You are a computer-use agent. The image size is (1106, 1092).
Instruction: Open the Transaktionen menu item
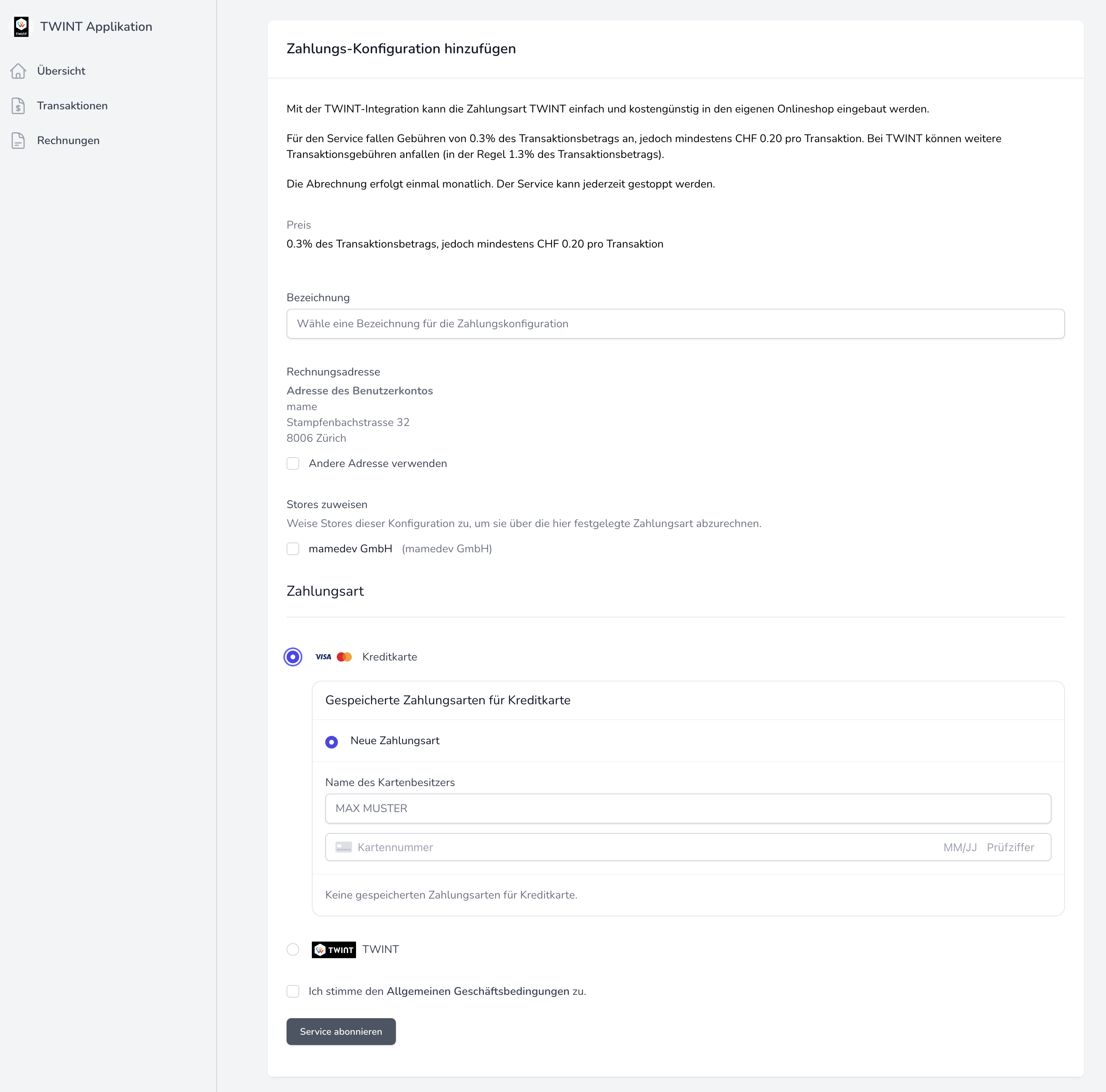(x=72, y=106)
